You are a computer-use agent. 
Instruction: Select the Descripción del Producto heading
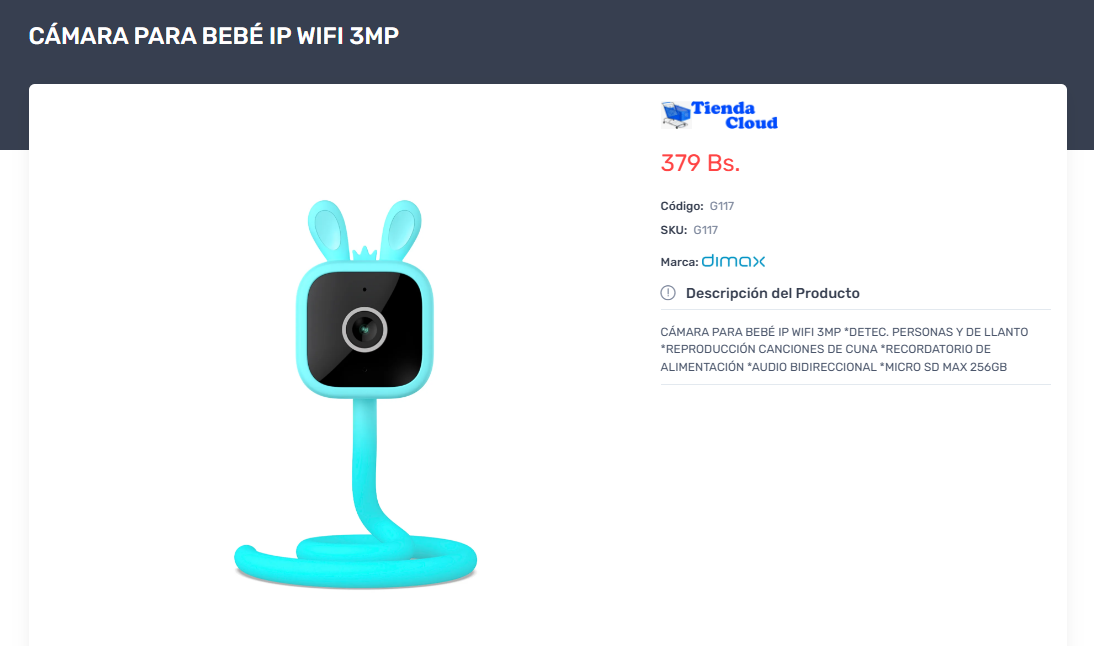coord(772,293)
